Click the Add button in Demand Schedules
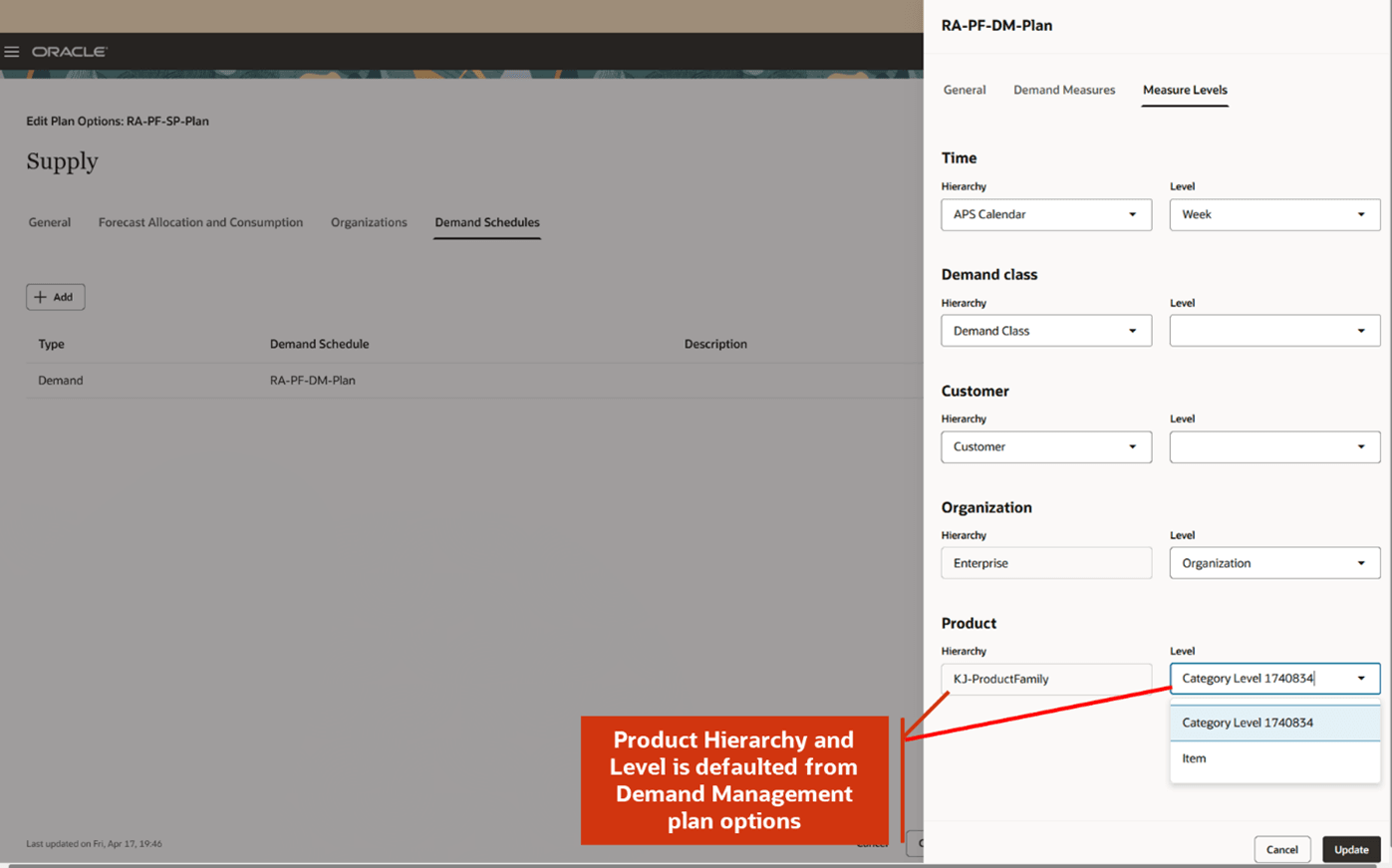The width and height of the screenshot is (1392, 868). coord(56,297)
